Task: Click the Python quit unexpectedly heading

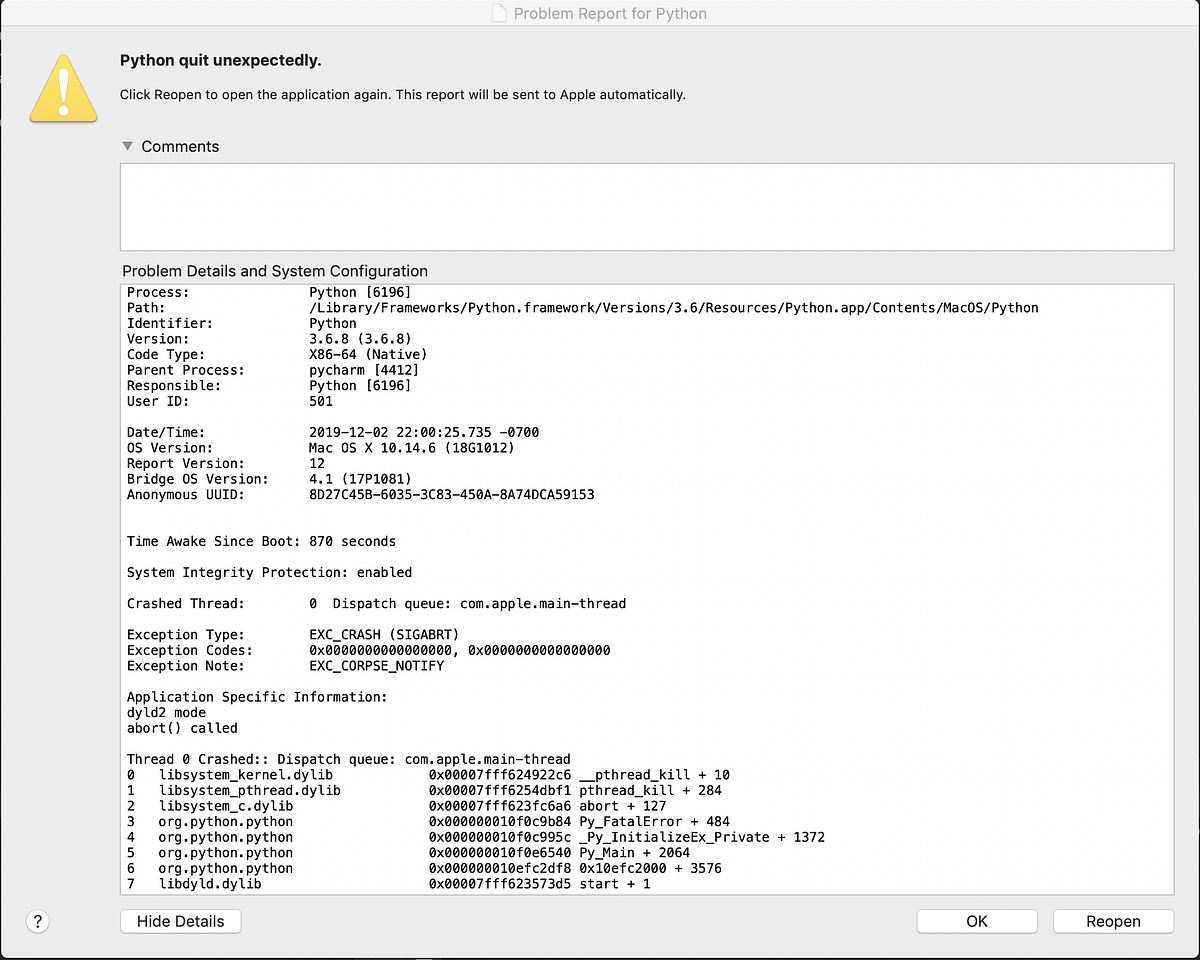Action: 220,60
